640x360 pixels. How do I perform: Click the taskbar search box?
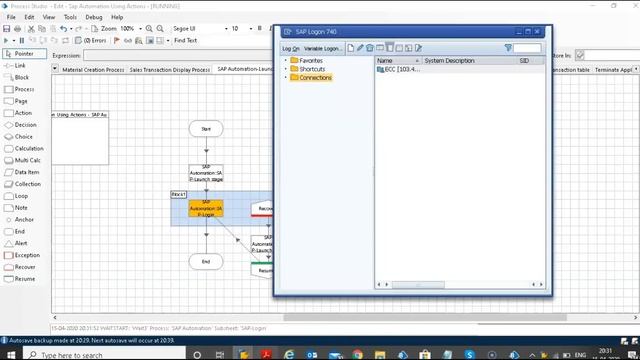pos(104,354)
